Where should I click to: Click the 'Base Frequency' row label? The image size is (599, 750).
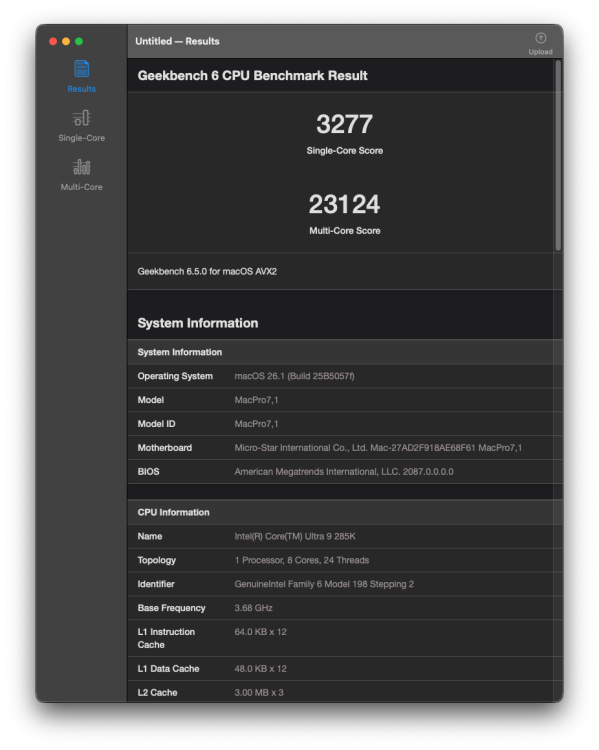(171, 608)
